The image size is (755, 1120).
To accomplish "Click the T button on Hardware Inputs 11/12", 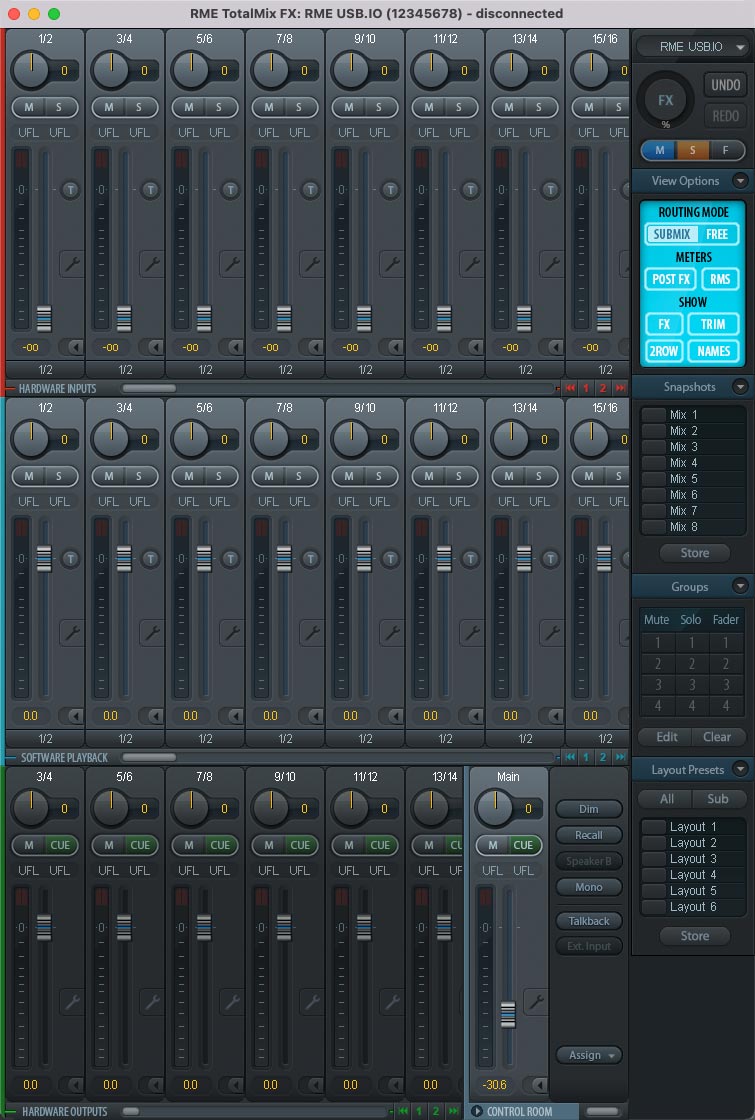I will pos(470,189).
